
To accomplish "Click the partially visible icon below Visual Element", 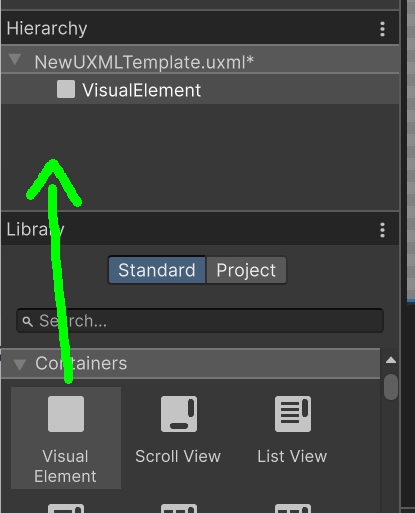I will point(66,508).
